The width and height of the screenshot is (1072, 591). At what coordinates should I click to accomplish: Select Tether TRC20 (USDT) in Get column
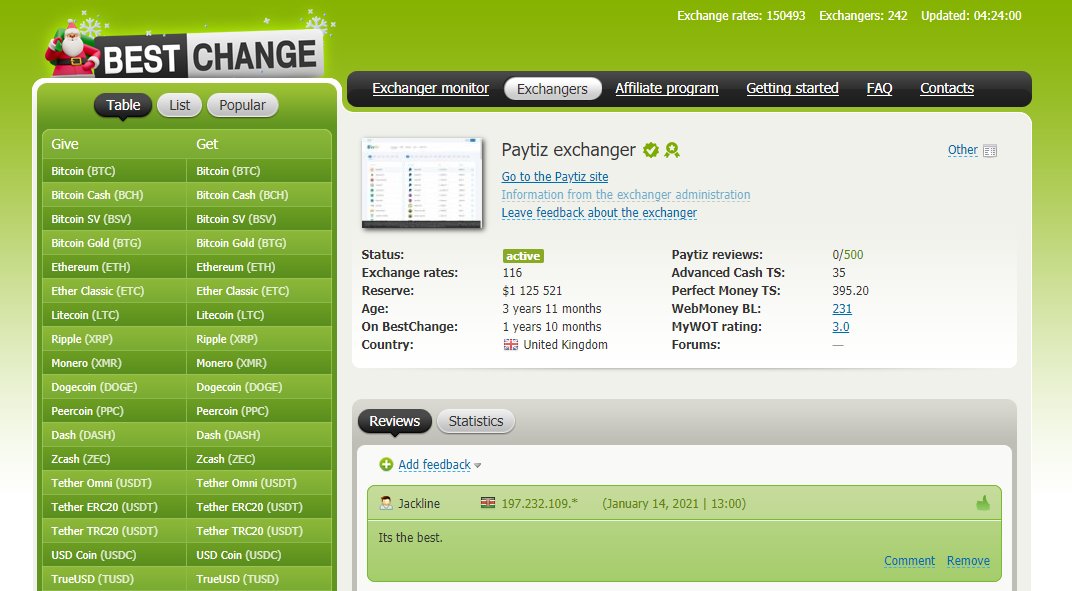coord(259,530)
